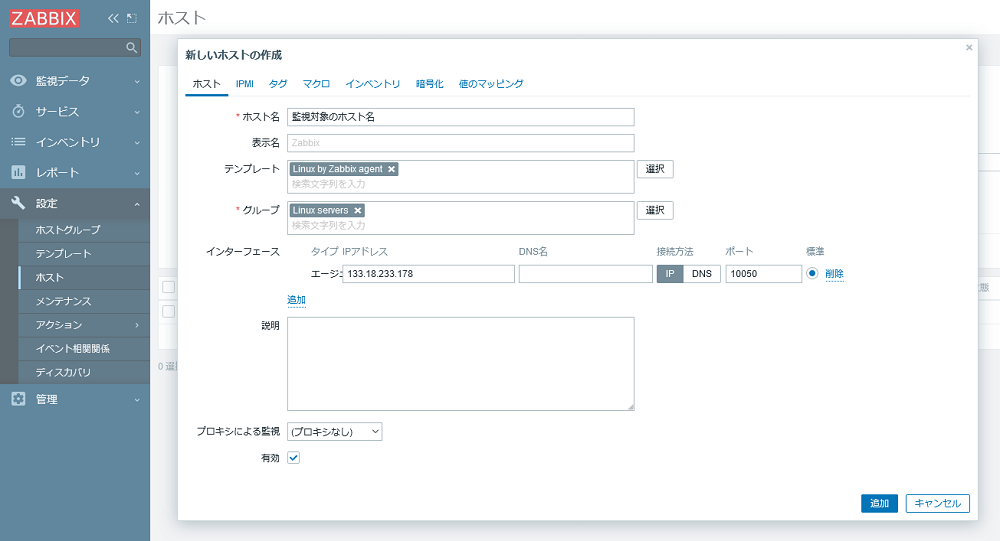1000x541 pixels.
Task: Switch to the IPMI tab
Action: click(245, 84)
